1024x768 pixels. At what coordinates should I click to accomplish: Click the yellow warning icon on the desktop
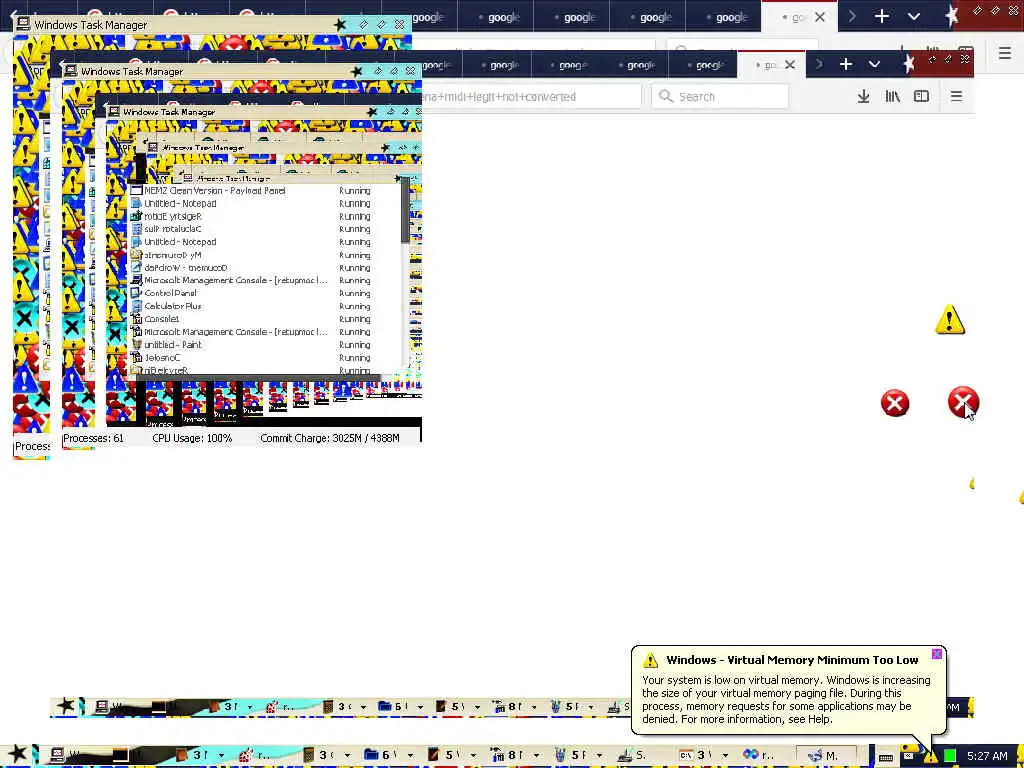pyautogui.click(x=950, y=319)
